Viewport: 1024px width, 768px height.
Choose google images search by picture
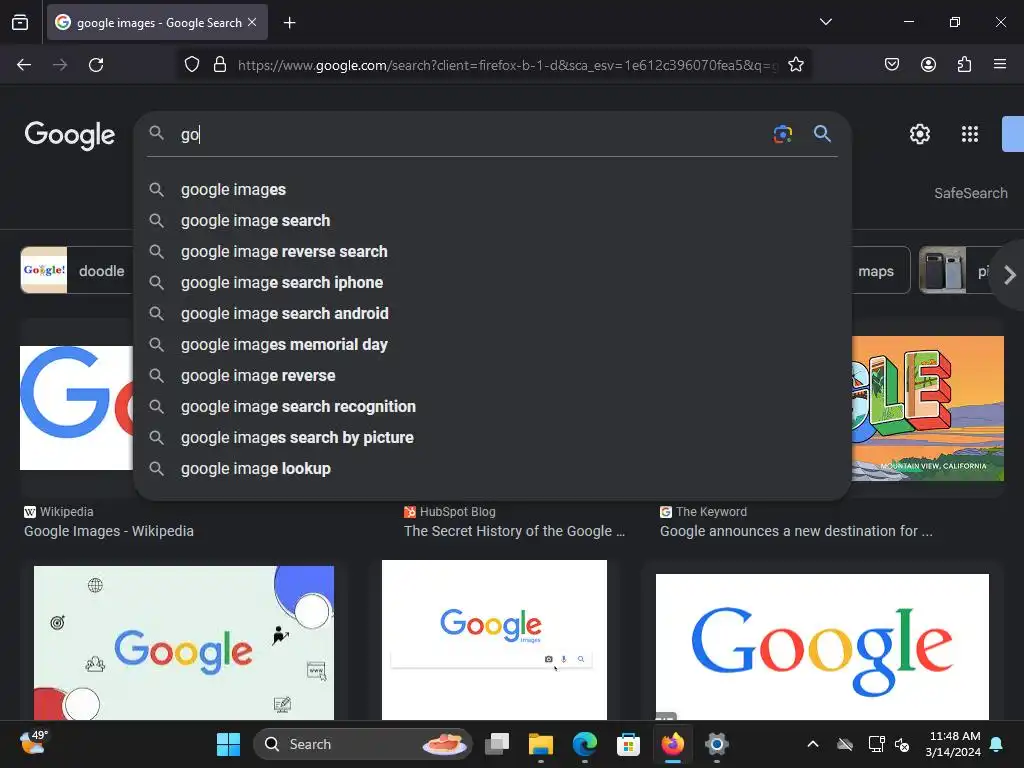point(492,438)
